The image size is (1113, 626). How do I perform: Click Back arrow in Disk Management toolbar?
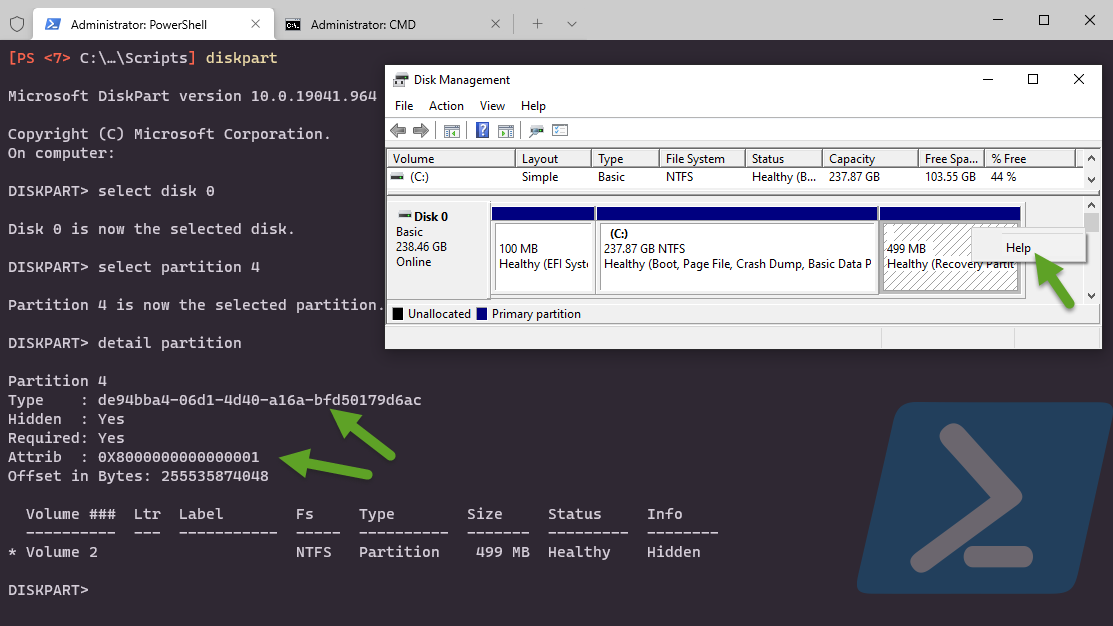[x=398, y=131]
